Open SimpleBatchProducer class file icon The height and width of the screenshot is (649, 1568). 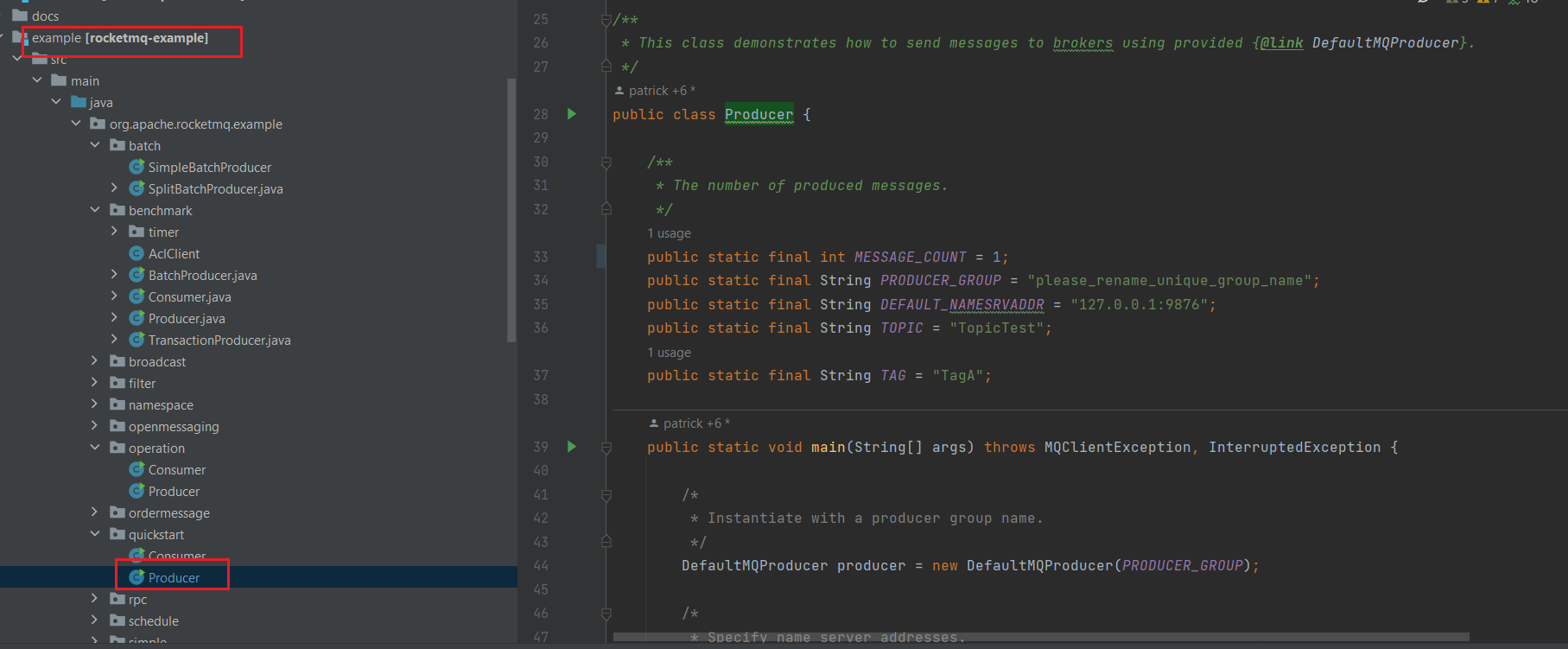pos(136,167)
